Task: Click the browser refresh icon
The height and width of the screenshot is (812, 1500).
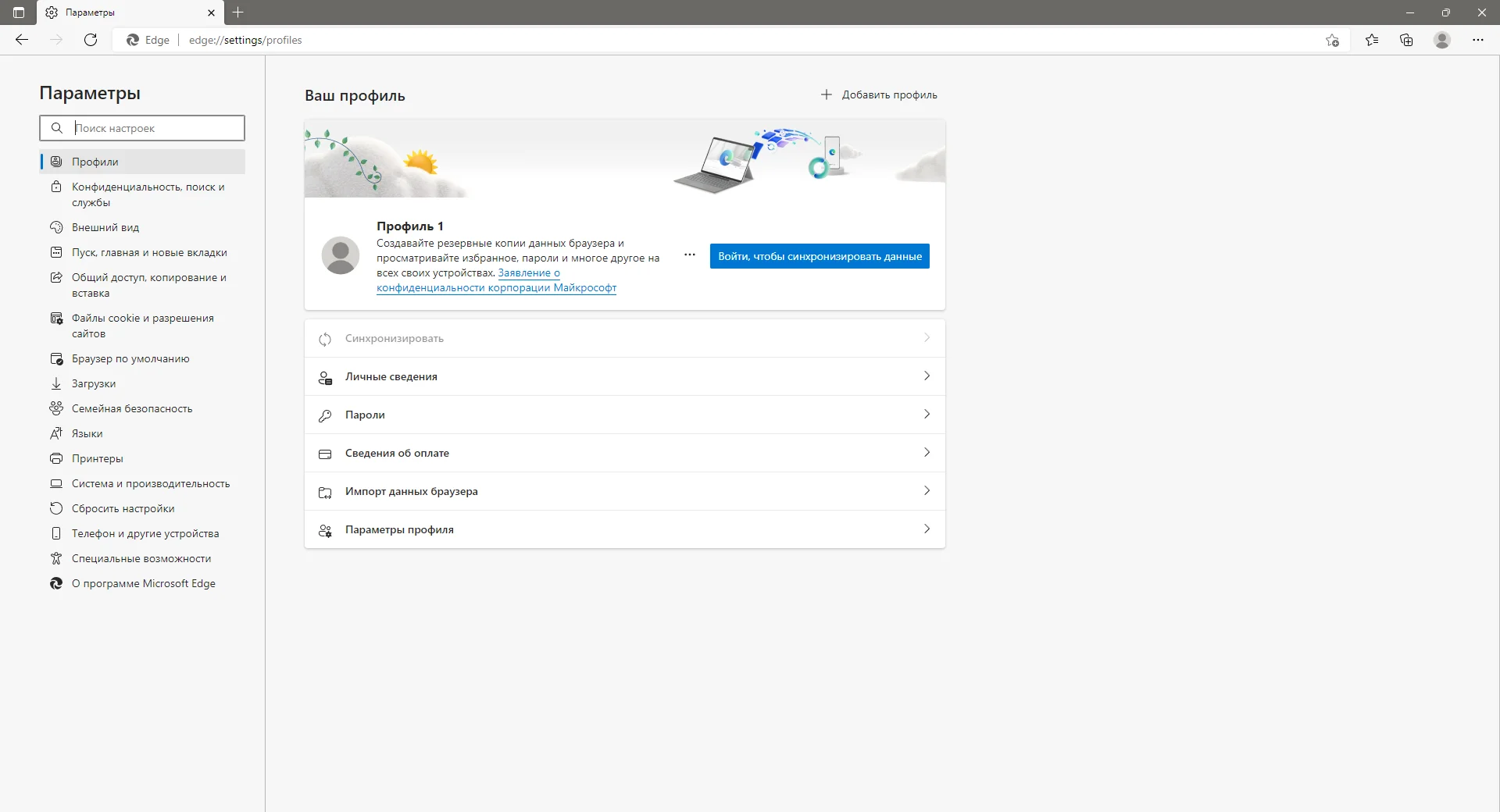Action: click(91, 40)
